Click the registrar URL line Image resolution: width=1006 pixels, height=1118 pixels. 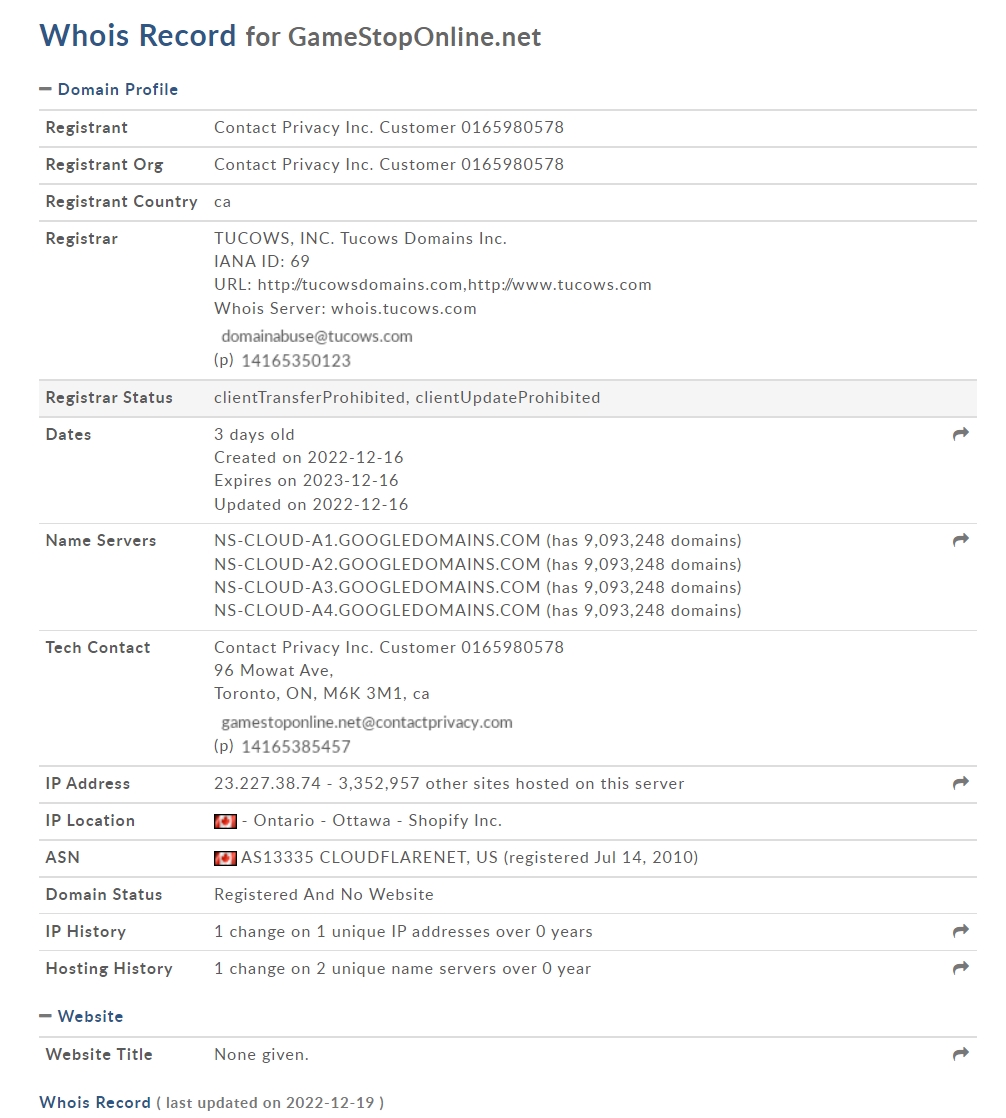tap(433, 284)
